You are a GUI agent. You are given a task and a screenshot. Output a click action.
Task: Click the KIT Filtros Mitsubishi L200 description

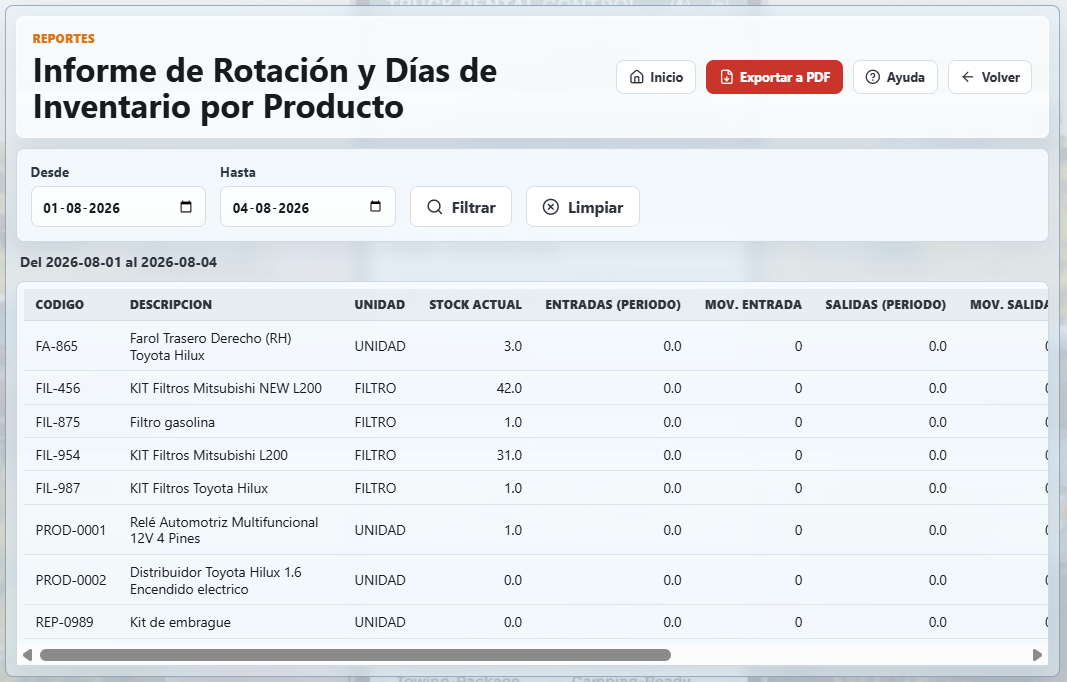coord(209,455)
